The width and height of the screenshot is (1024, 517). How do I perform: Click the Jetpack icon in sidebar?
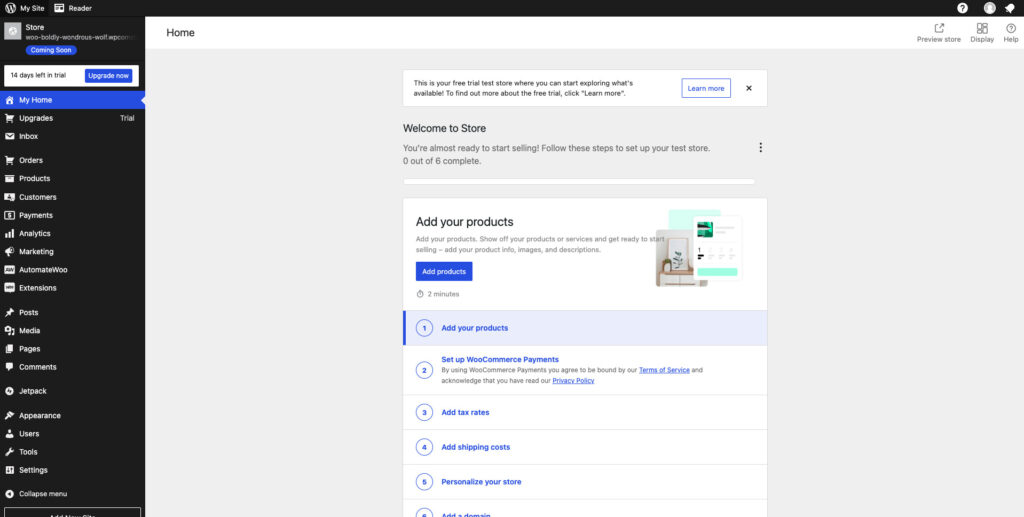[x=9, y=392]
